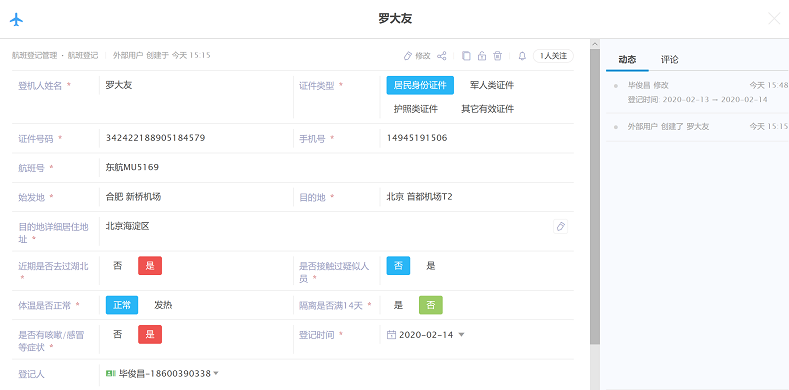Choose 是 for 是否接触过疑似人员
Screen dimensions: 789x390
click(x=431, y=266)
